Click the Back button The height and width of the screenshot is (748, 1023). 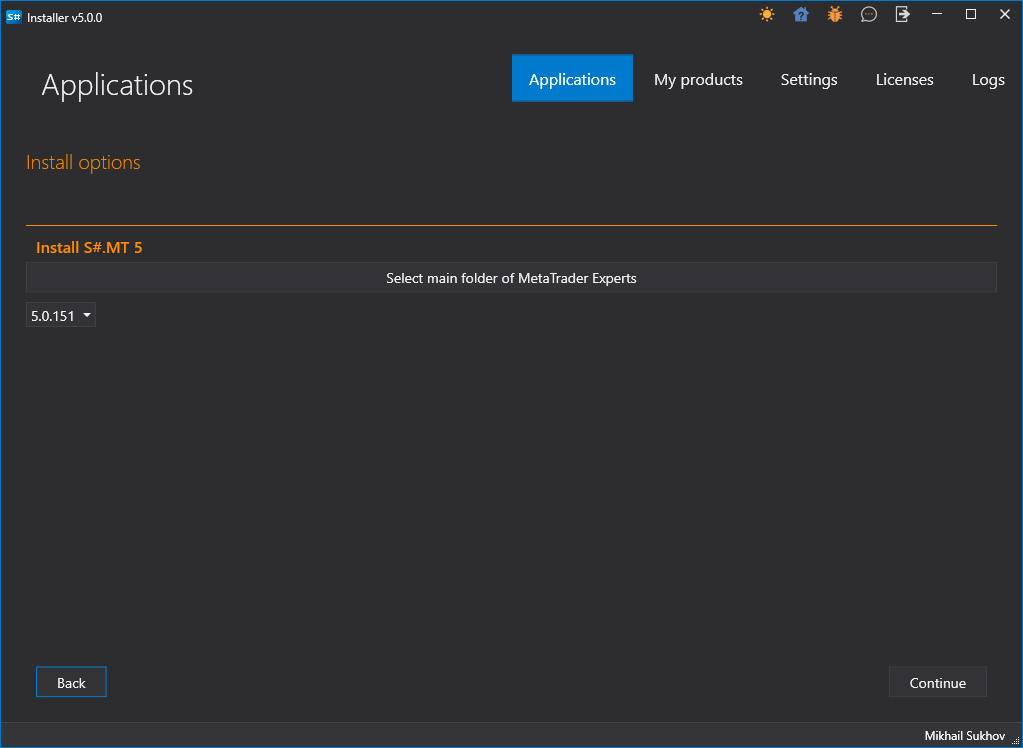tap(71, 682)
